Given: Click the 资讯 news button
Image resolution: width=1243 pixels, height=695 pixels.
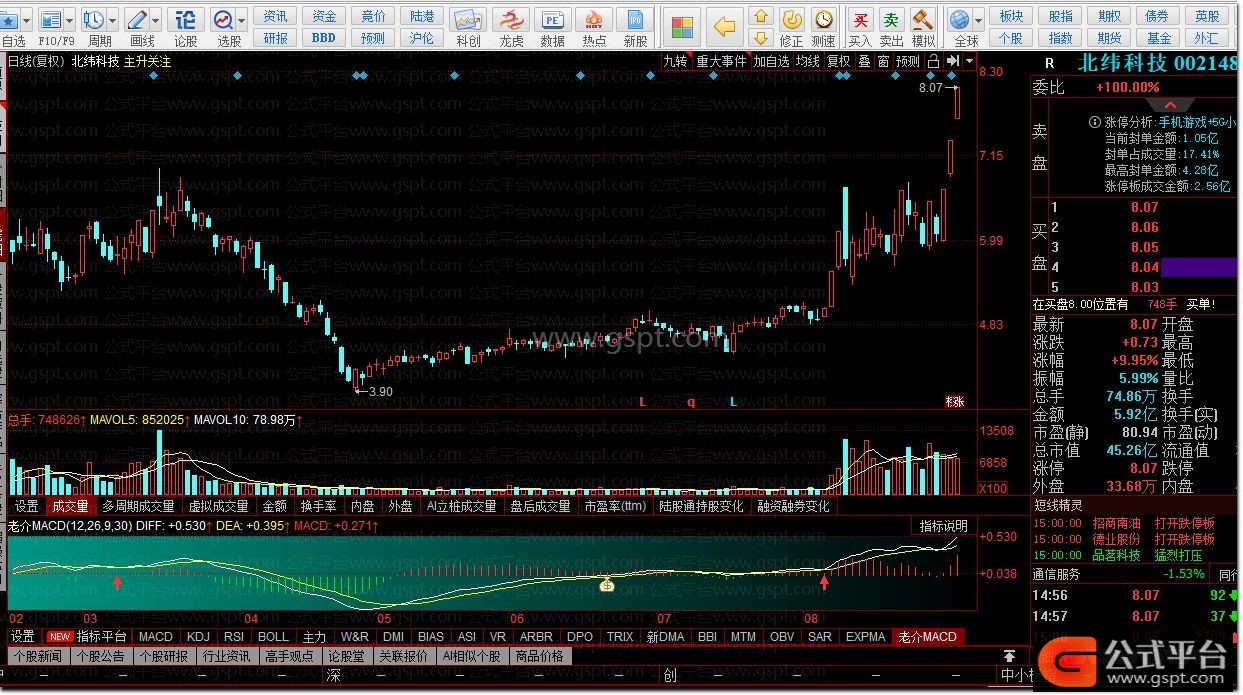Looking at the screenshot, I should pyautogui.click(x=276, y=16).
